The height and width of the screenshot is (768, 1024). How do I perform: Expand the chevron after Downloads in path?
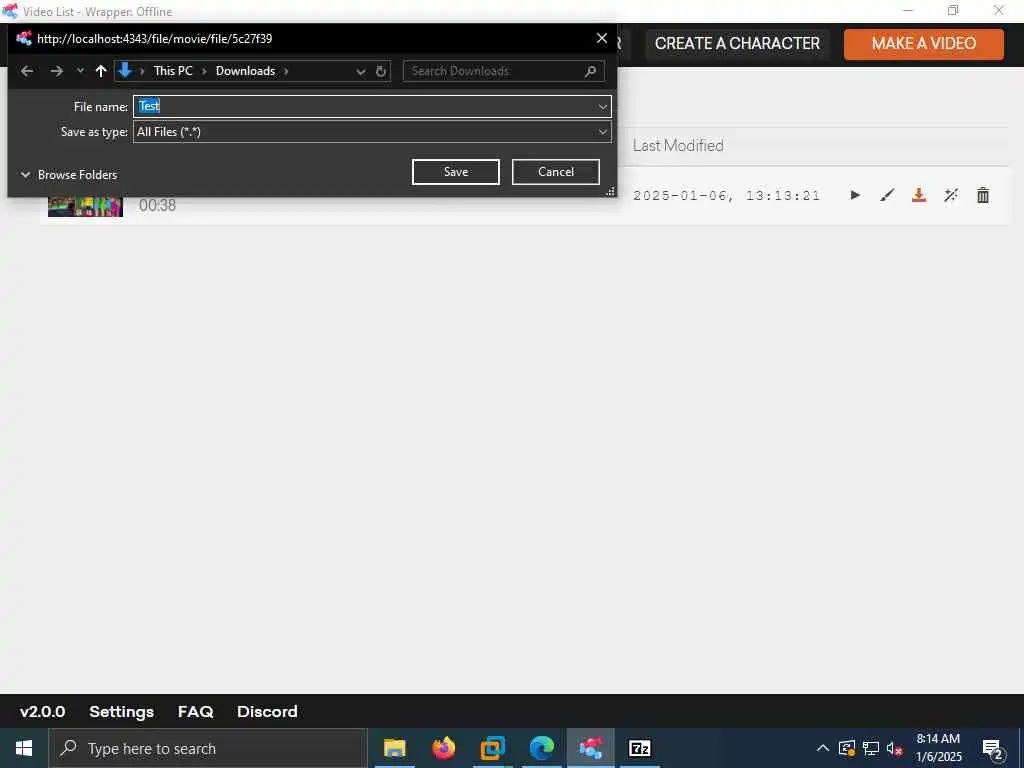[x=286, y=71]
